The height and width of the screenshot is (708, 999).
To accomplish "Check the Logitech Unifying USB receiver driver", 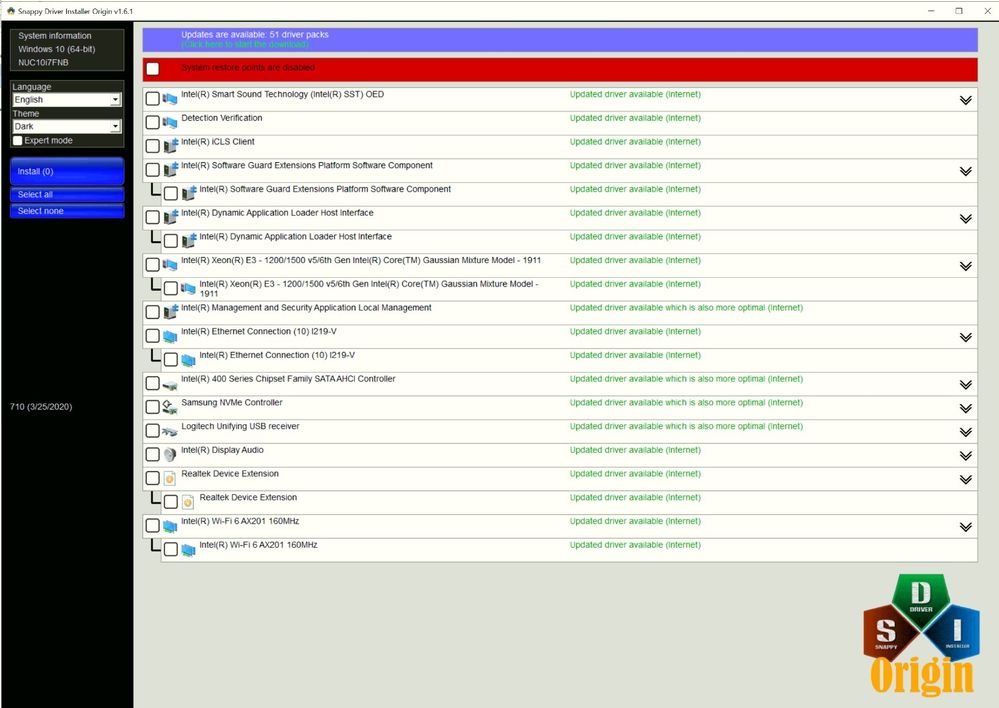I will 153,431.
